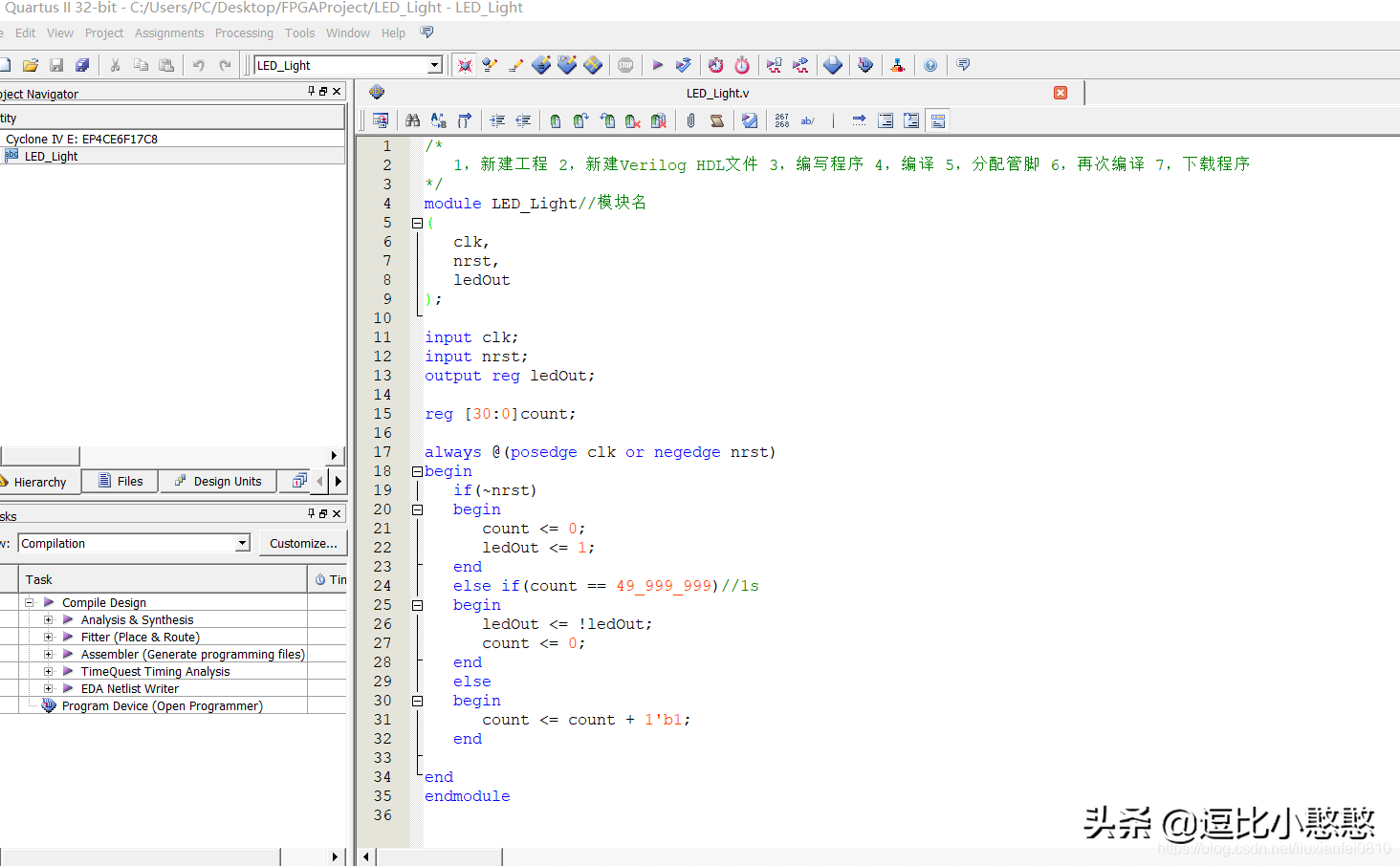Viewport: 1400px width, 866px height.
Task: Toggle line numbers display icon
Action: pyautogui.click(x=782, y=120)
